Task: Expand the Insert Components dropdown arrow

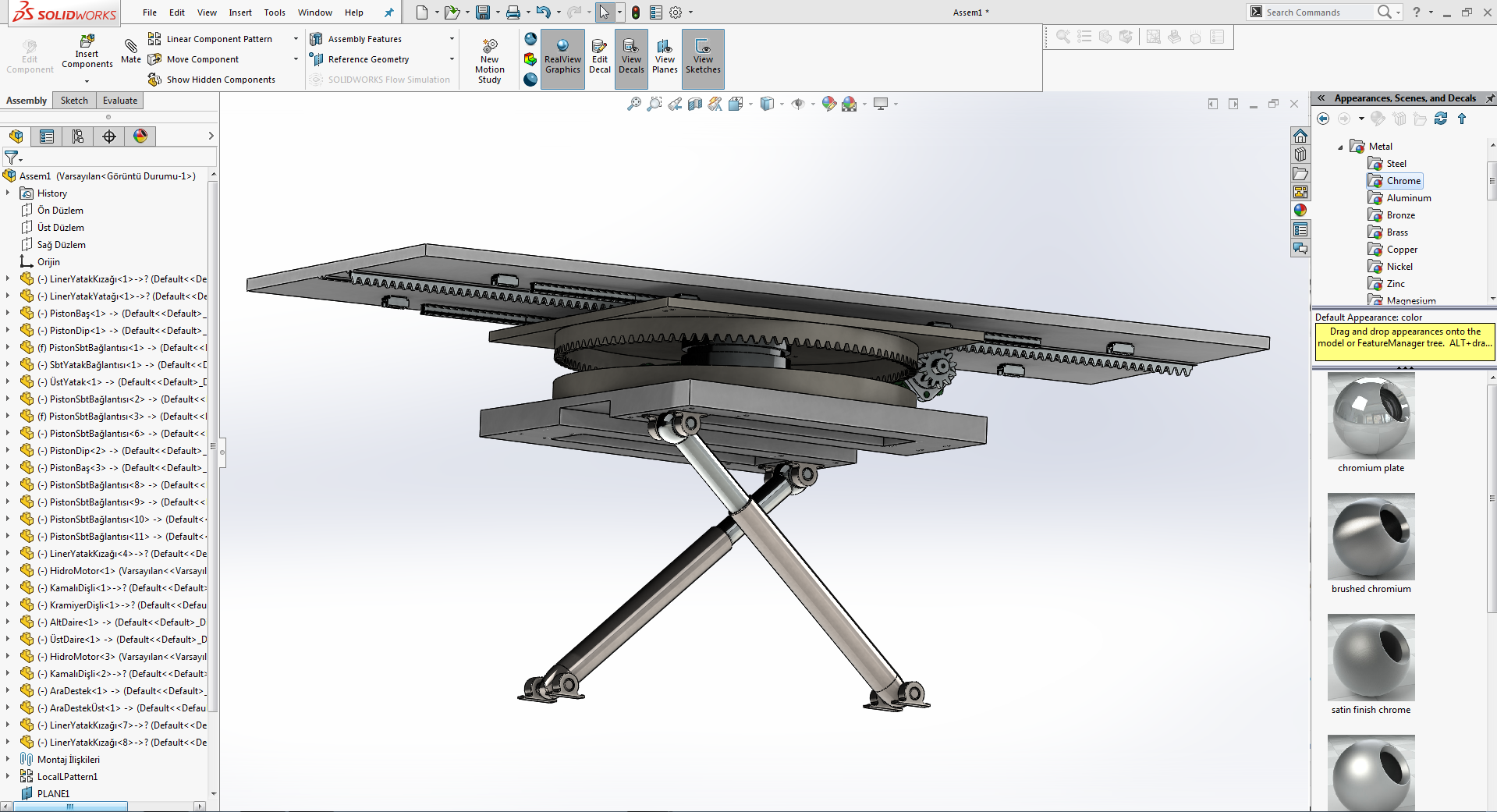Action: point(87,80)
